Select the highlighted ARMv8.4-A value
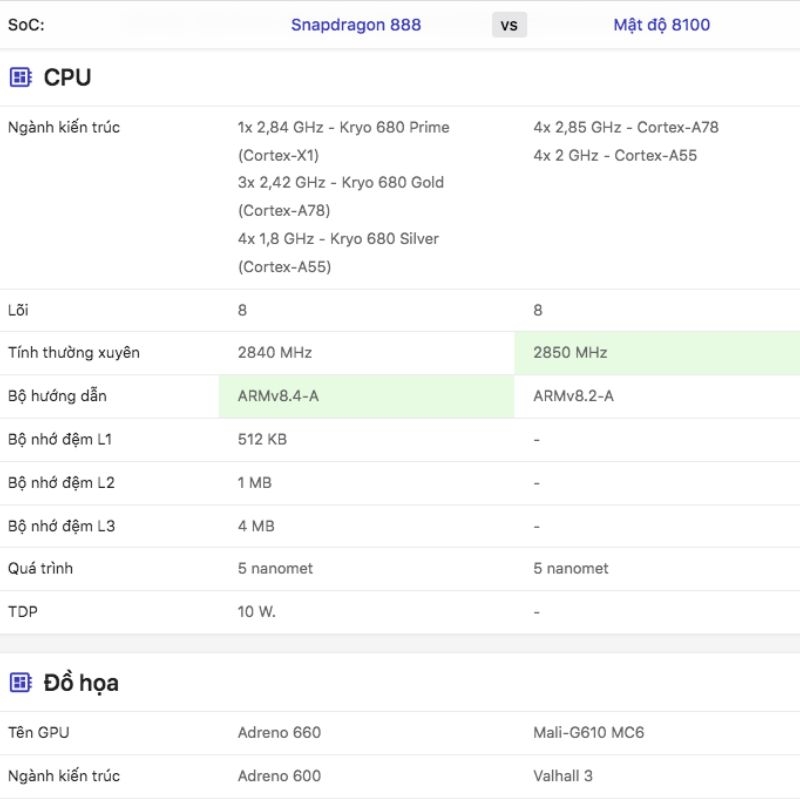This screenshot has height=800, width=800. coord(278,396)
